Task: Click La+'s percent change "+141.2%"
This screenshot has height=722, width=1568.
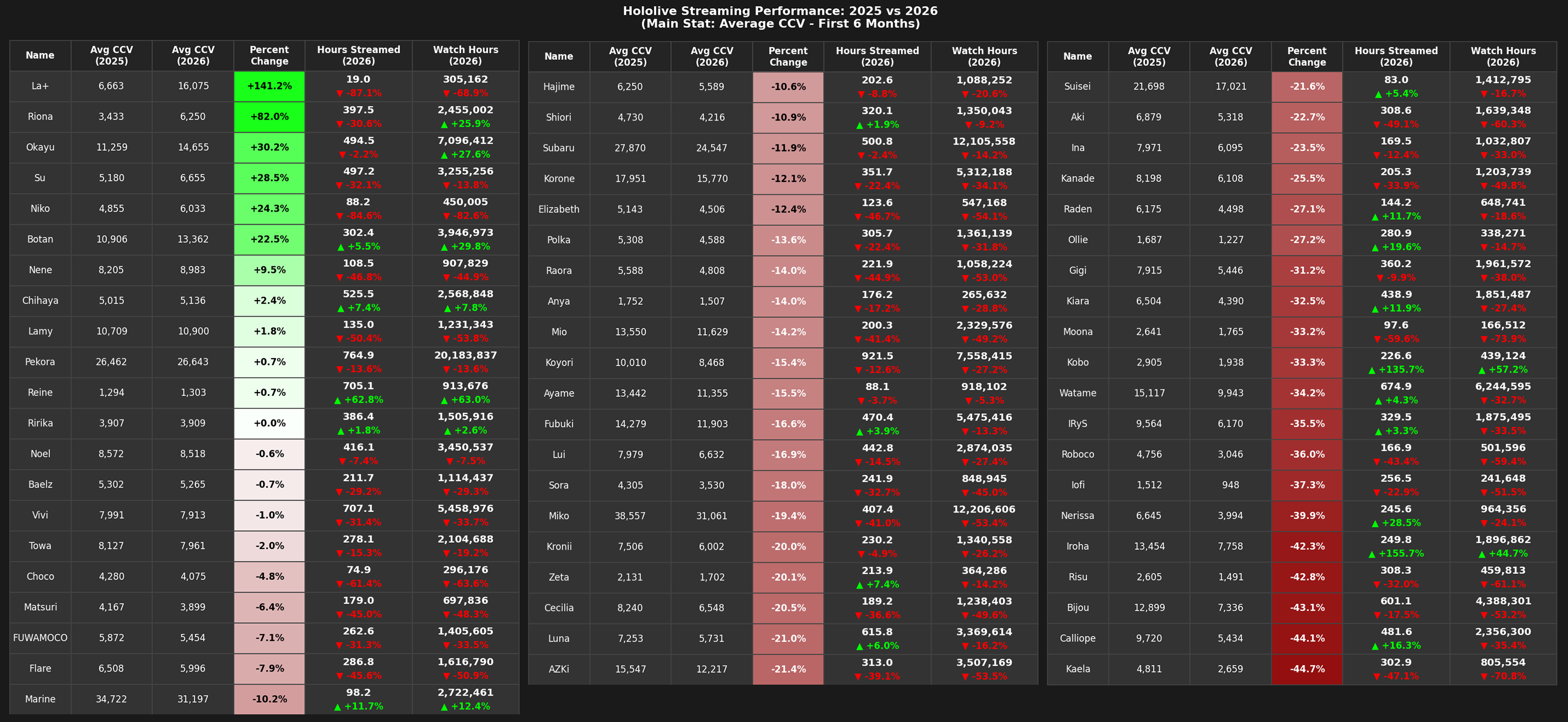Action: point(269,87)
